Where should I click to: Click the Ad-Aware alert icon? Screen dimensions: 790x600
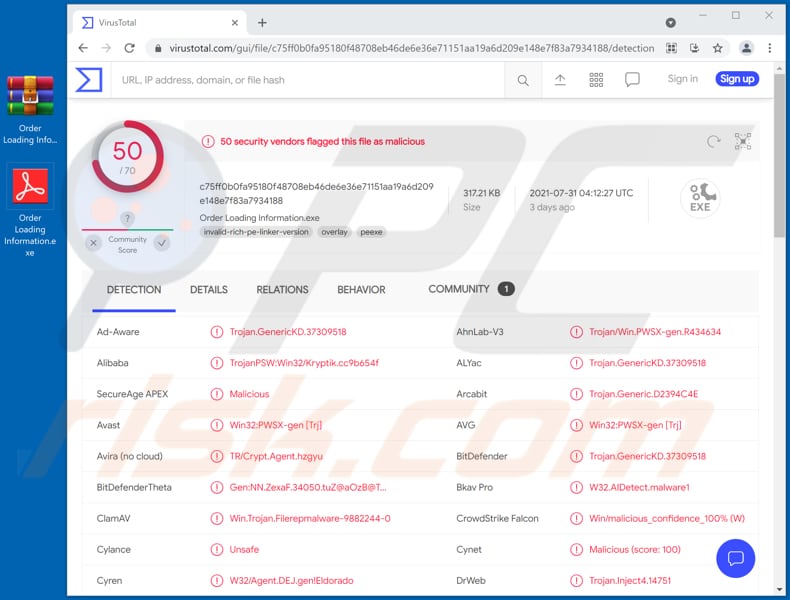[x=217, y=332]
